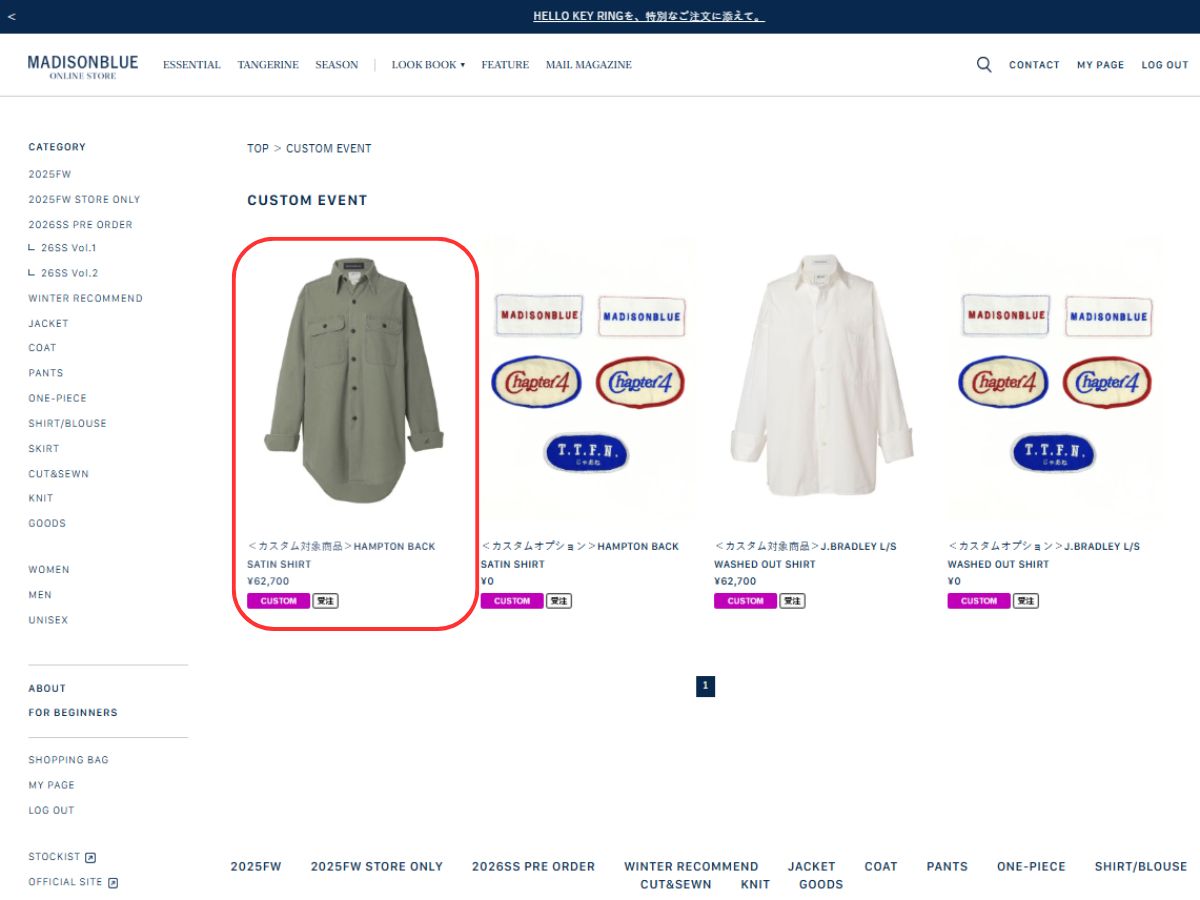Screen dimensions: 1200x900
Task: Go to MAIL MAGAZINE menu item
Action: click(x=588, y=65)
